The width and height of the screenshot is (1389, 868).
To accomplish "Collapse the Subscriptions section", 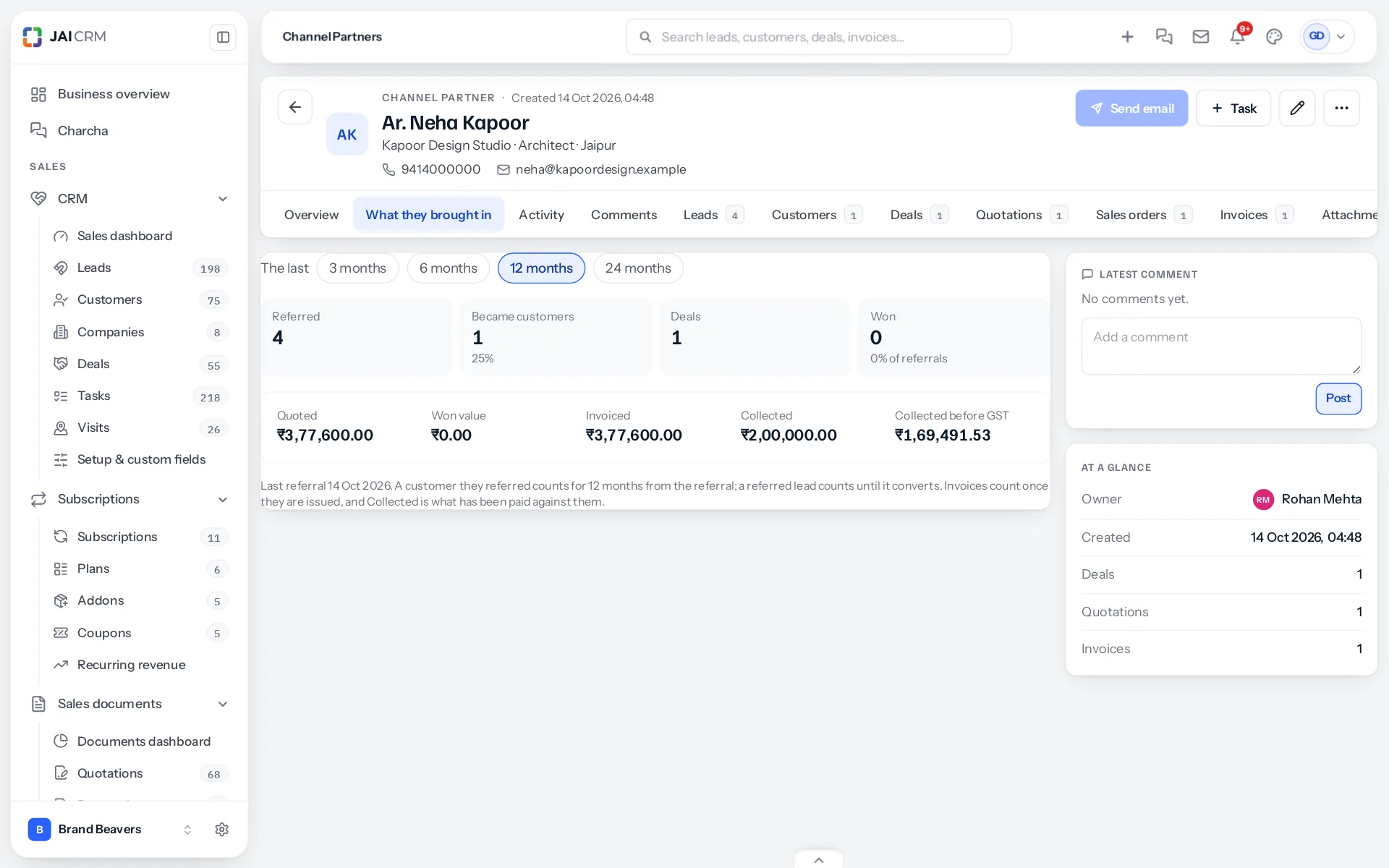I will click(x=223, y=500).
